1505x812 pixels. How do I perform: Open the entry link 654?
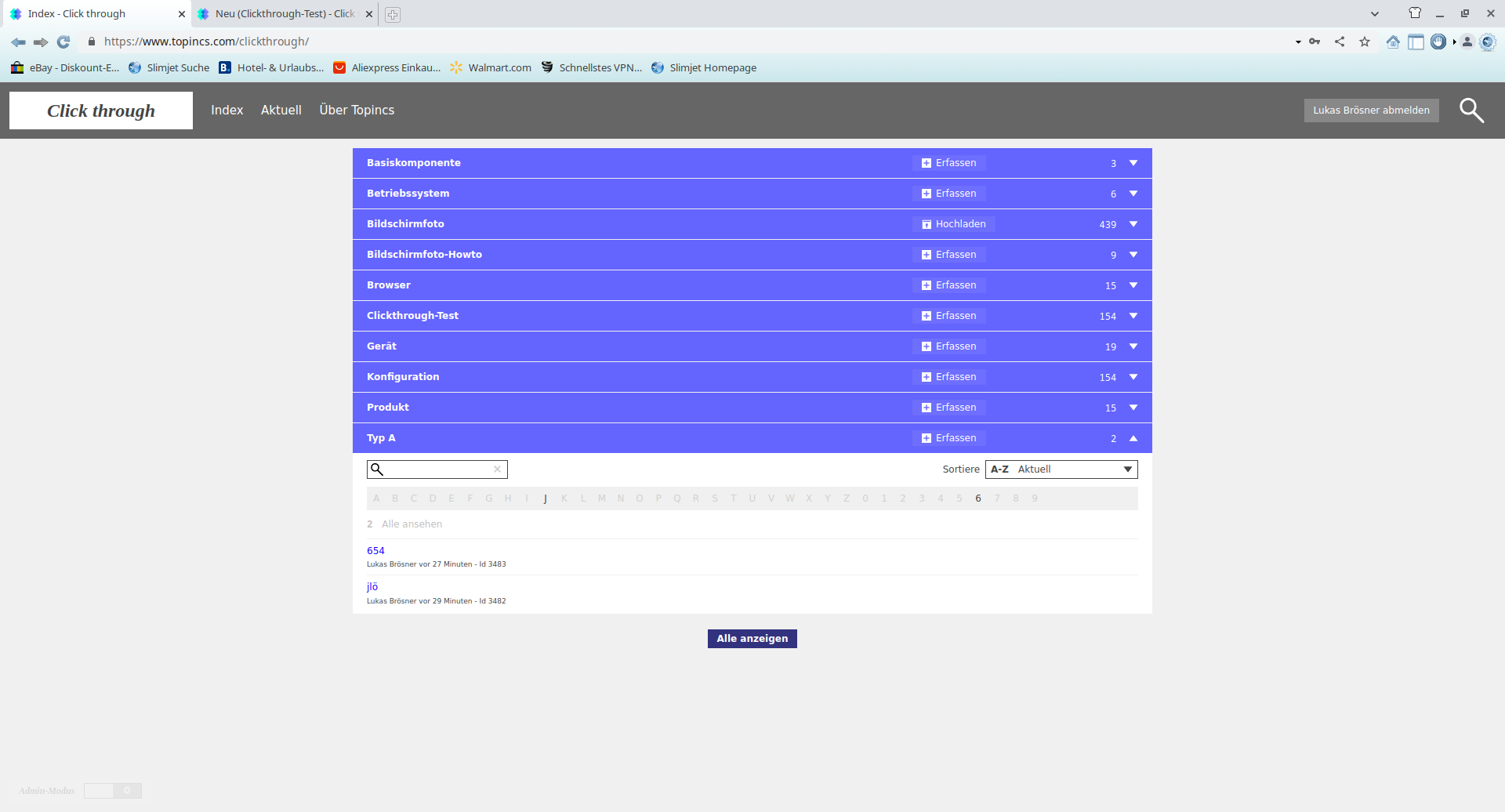click(x=375, y=551)
